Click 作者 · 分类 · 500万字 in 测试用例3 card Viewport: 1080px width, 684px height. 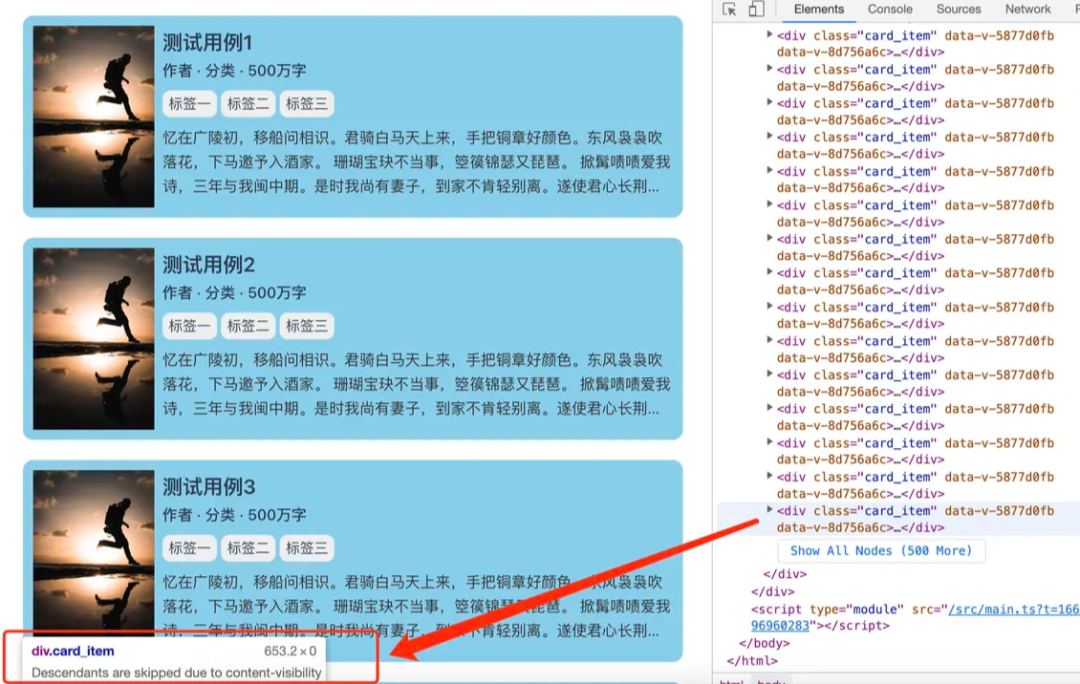coord(234,515)
